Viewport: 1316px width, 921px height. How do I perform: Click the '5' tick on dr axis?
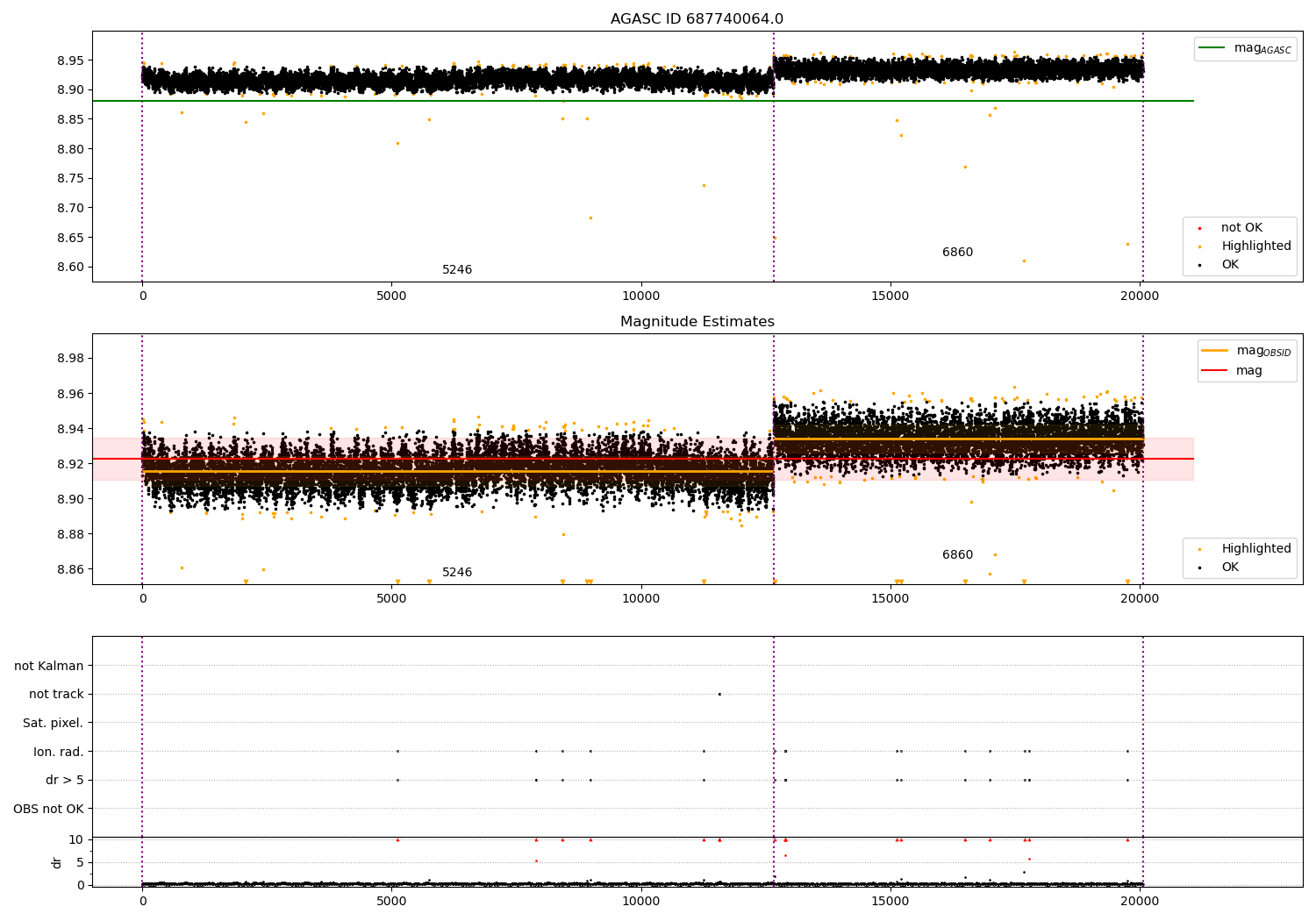(x=80, y=863)
